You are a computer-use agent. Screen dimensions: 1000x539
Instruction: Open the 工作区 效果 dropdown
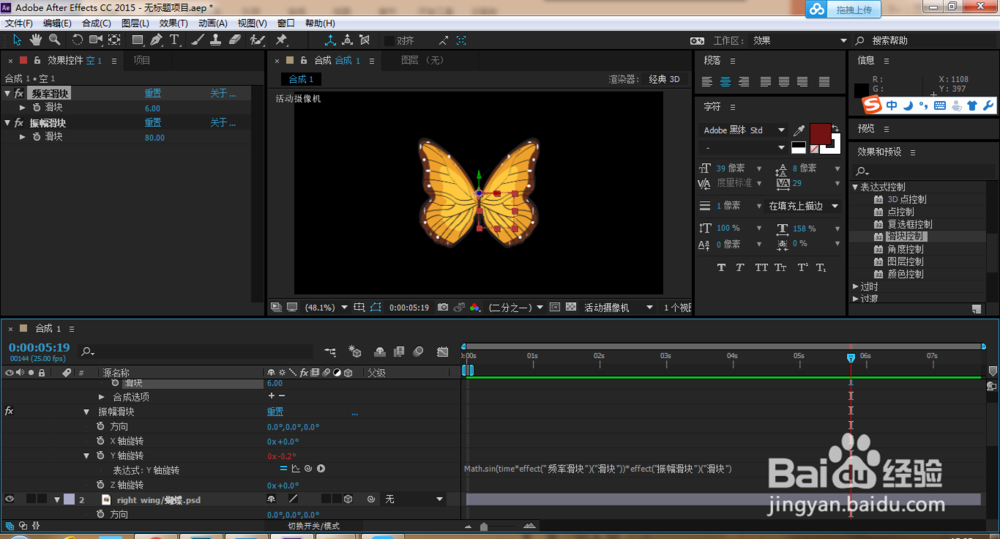click(x=799, y=40)
